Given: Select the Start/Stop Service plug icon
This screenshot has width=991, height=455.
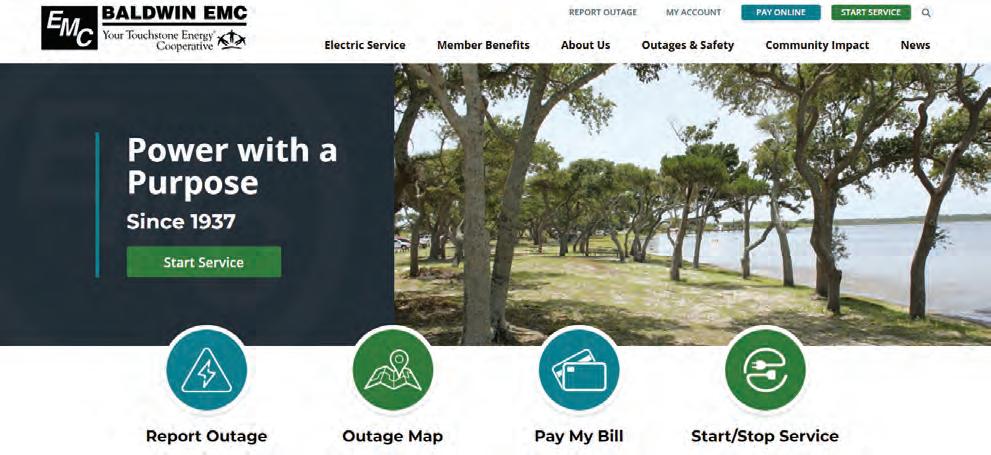Looking at the screenshot, I should [765, 370].
